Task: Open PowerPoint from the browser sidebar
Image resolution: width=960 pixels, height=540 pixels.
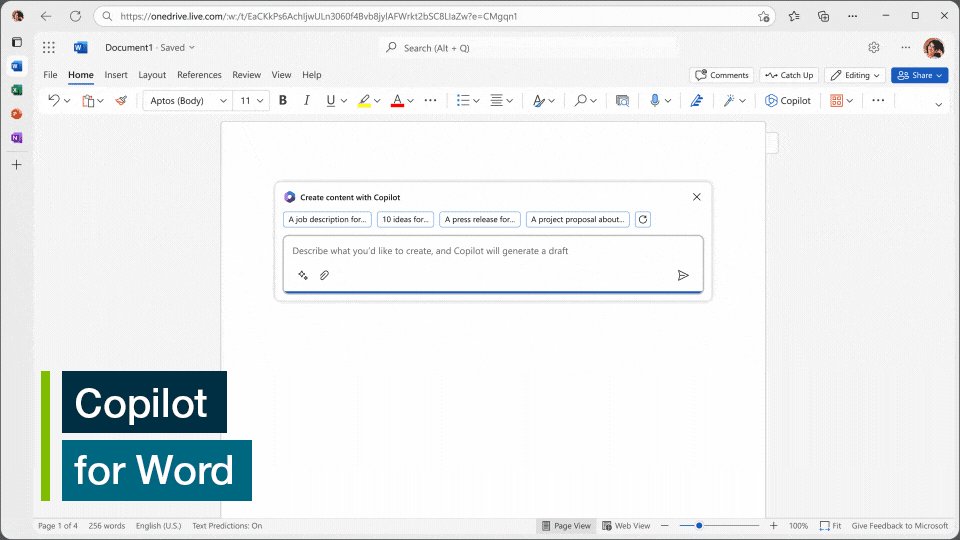Action: [x=17, y=114]
